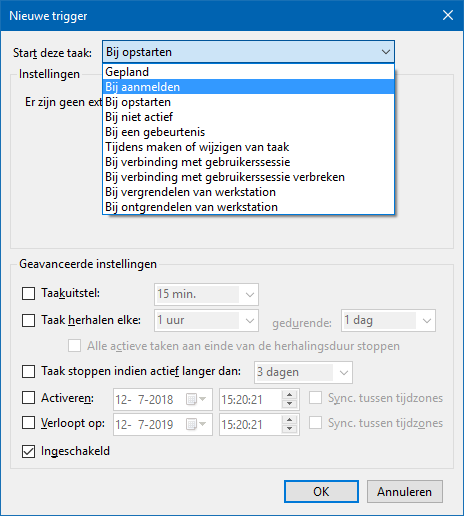Tick the Taak herhalen elke checkbox
The height and width of the screenshot is (516, 464).
28,320
